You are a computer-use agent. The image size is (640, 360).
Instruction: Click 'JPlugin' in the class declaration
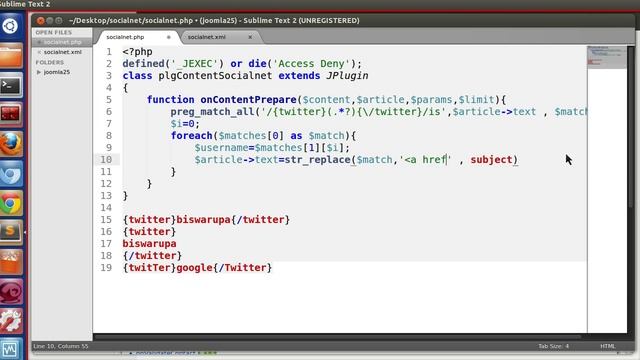tap(347, 76)
